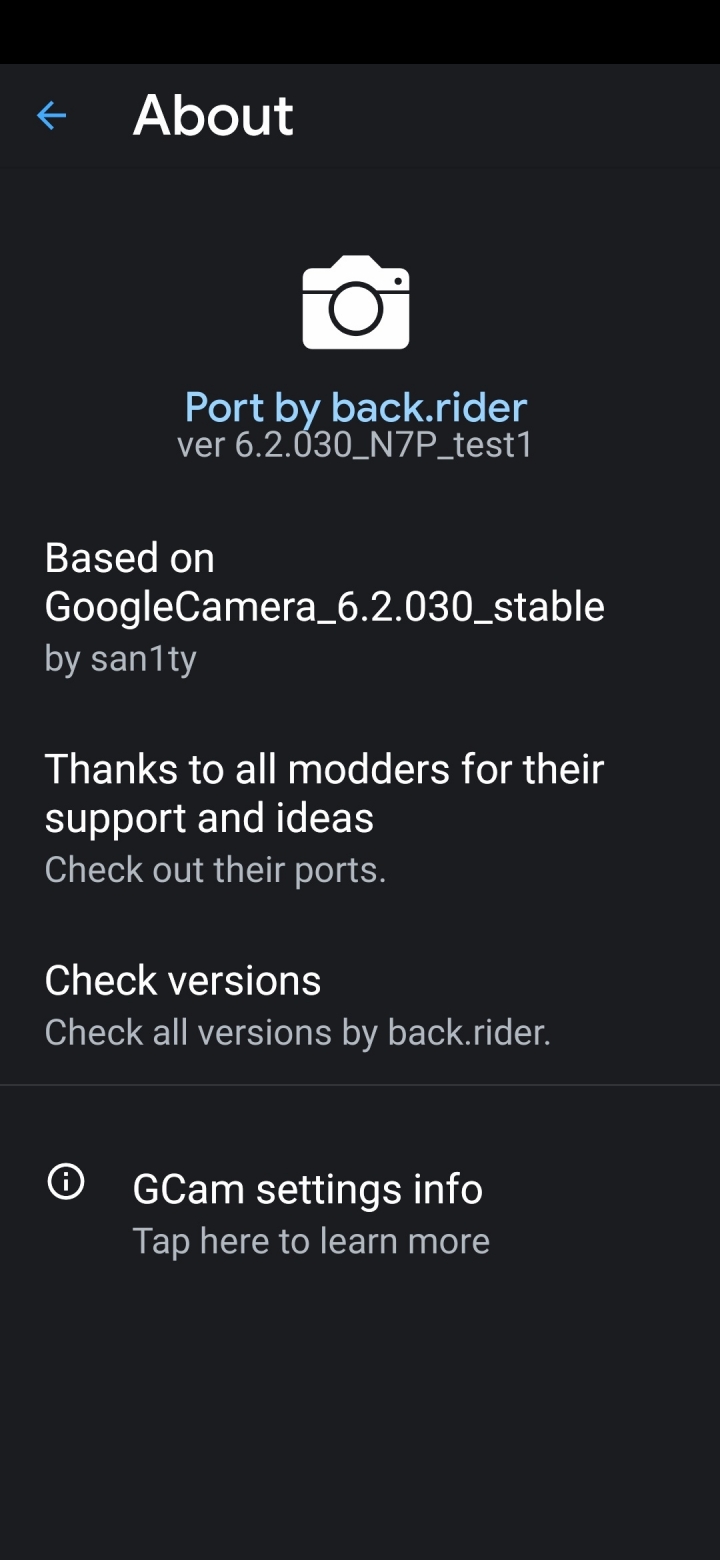Open the Based on GoogleCamera_6.2.030_stable entry

[x=360, y=607]
